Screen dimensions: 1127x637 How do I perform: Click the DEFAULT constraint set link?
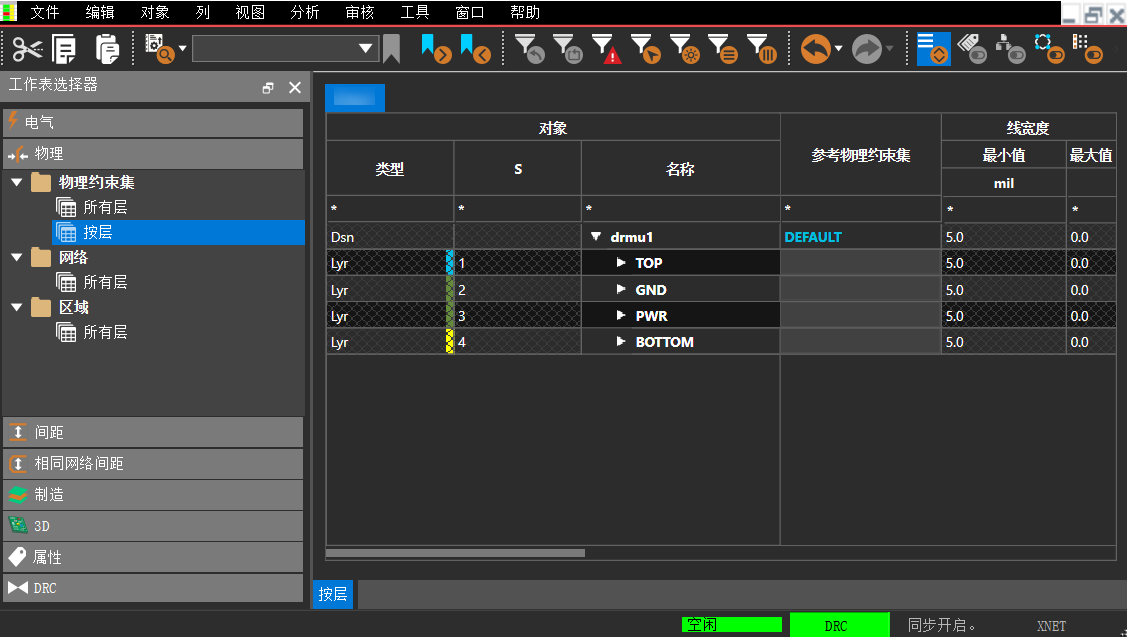point(813,237)
